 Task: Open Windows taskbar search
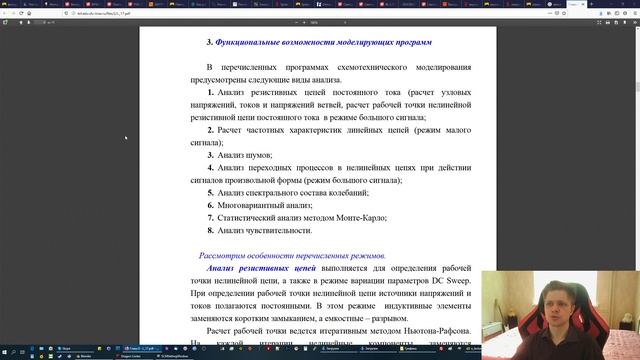(13, 352)
